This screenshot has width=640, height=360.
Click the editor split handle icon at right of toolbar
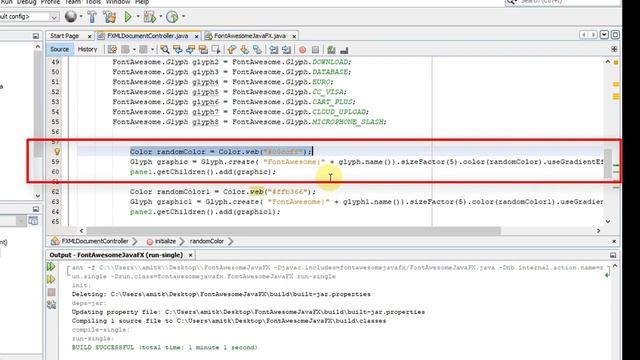point(614,49)
